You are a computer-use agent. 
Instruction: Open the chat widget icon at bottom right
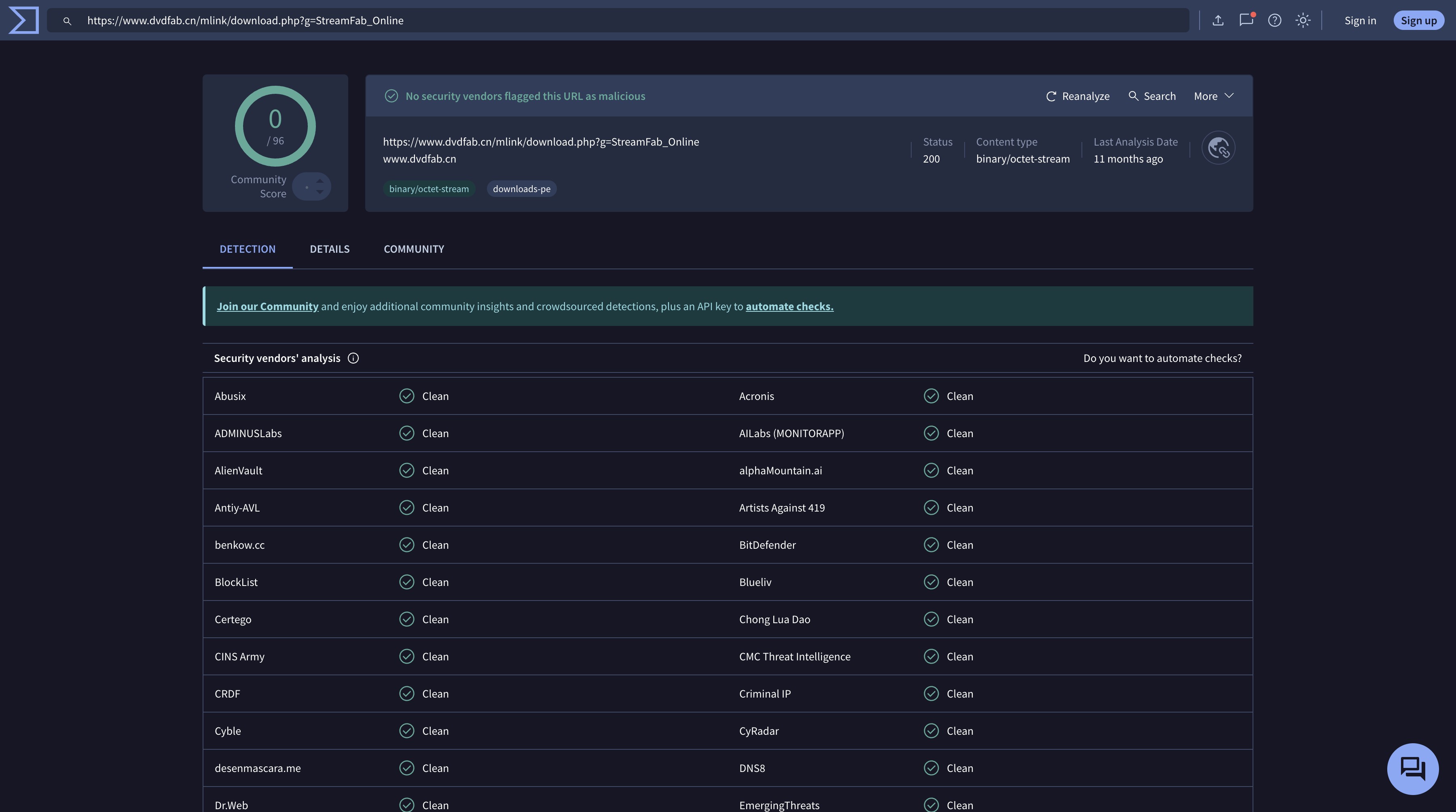click(x=1412, y=768)
